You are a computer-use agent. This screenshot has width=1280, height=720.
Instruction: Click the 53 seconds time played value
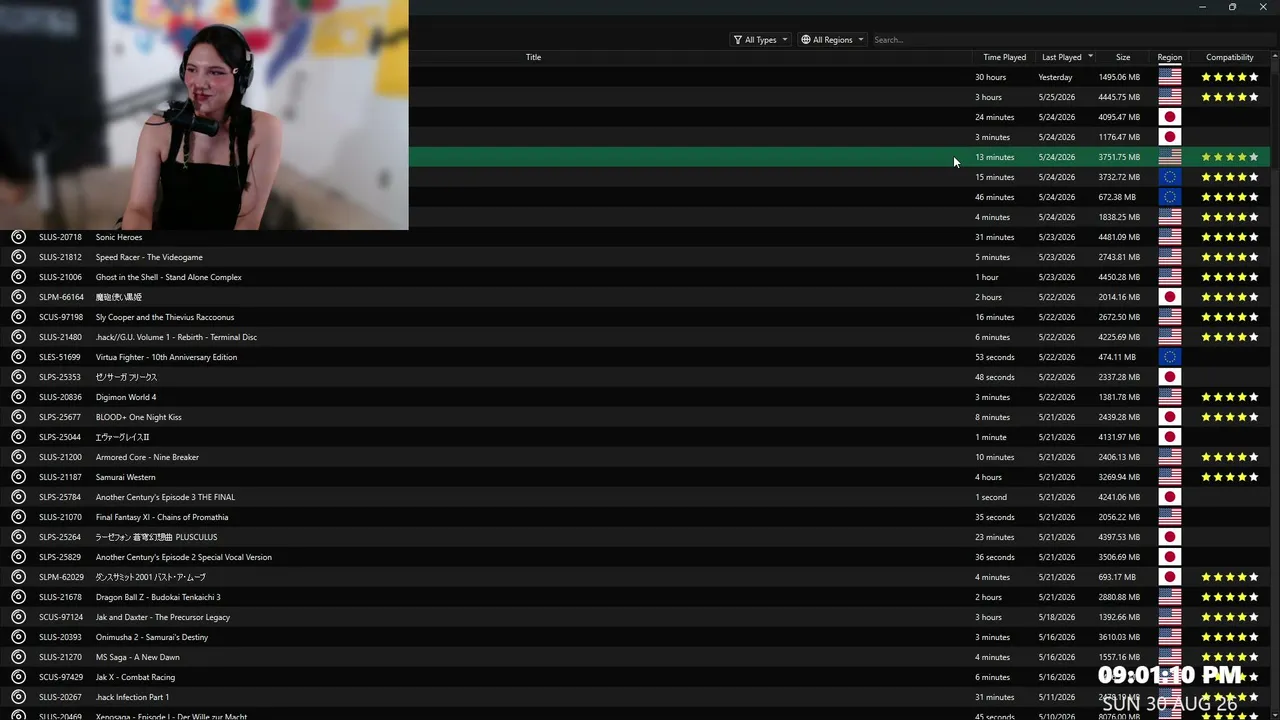(995, 357)
